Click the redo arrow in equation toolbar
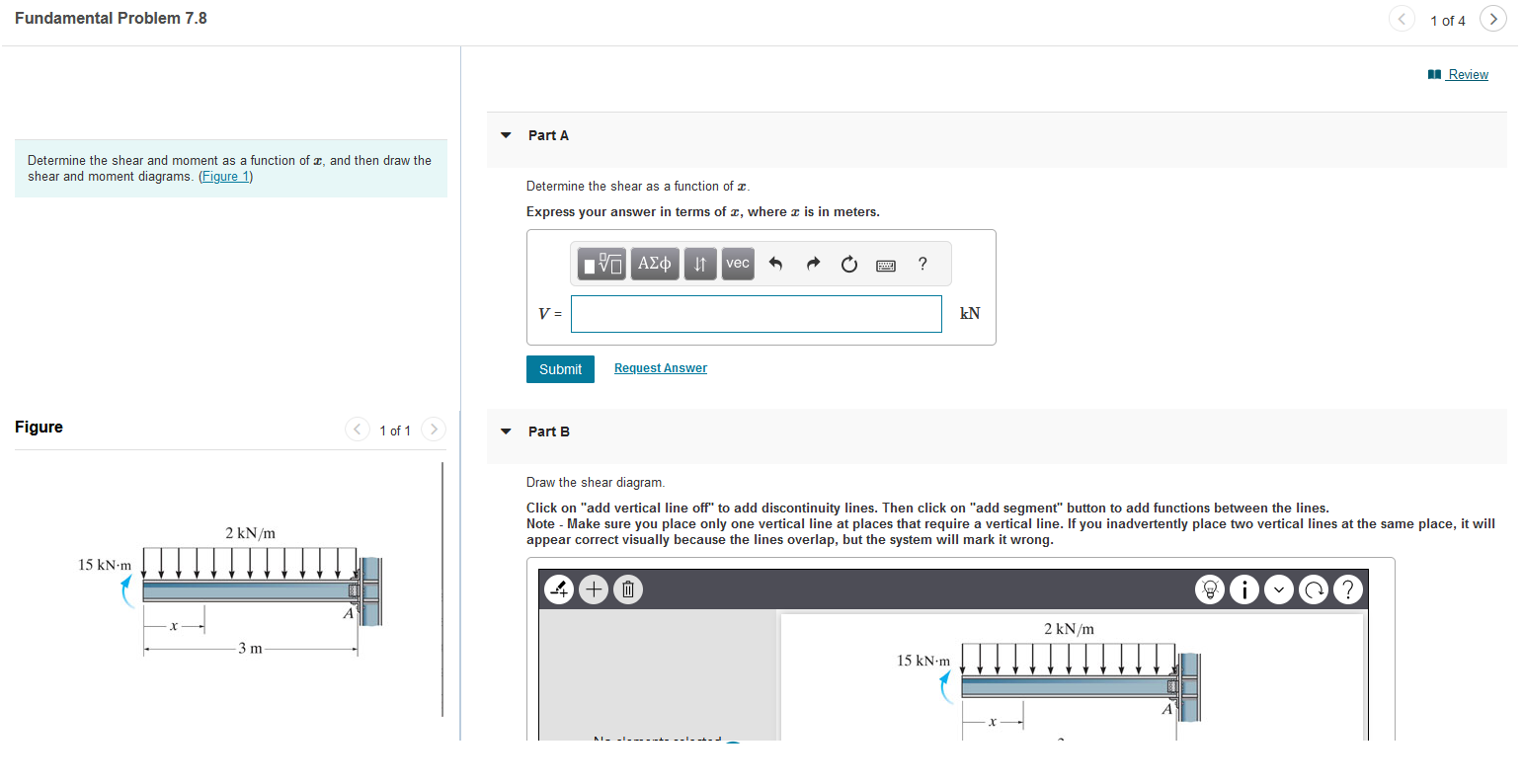Image resolution: width=1523 pixels, height=784 pixels. 812,263
